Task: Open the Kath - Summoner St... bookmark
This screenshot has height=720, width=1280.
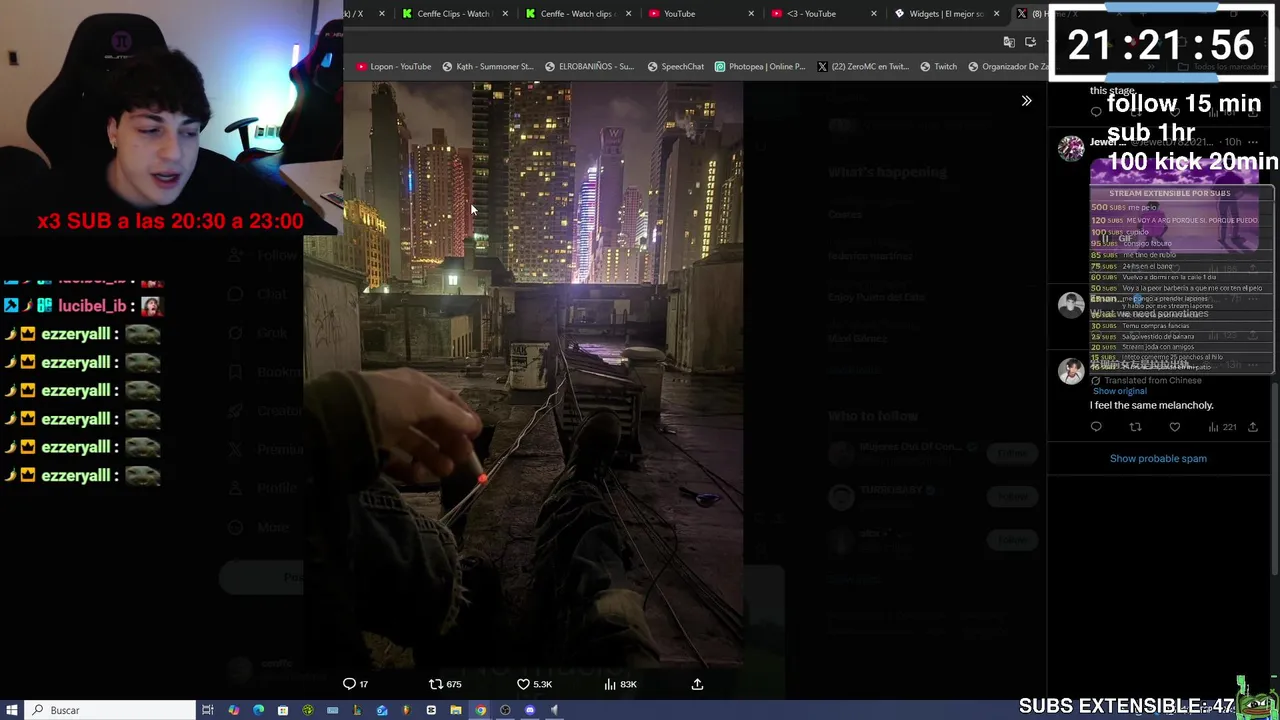Action: [x=487, y=67]
